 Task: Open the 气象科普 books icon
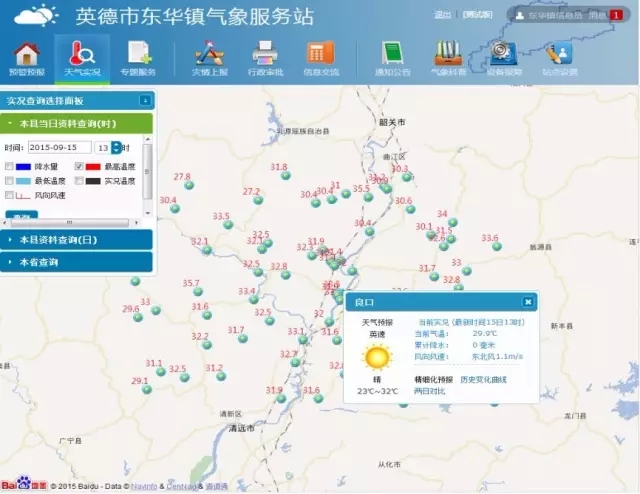point(447,56)
